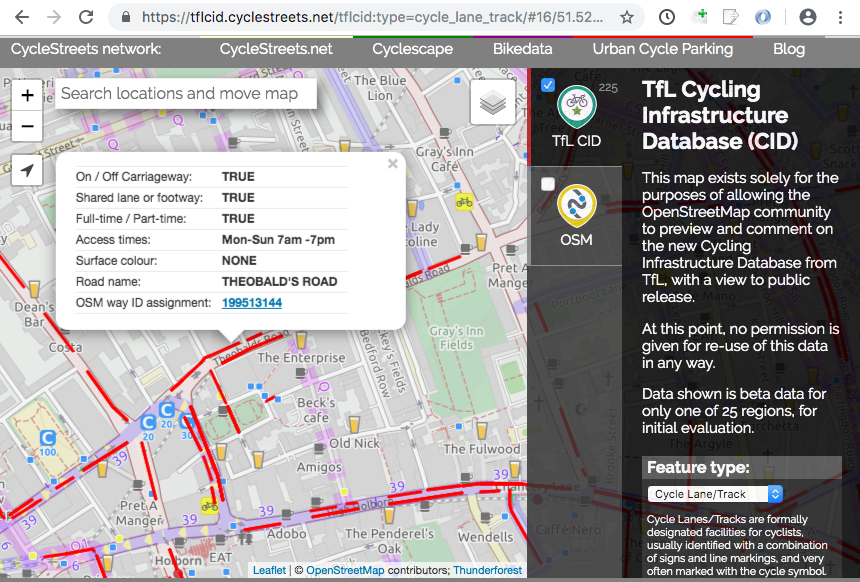The image size is (860, 582).
Task: Zoom out on the map
Action: click(27, 126)
